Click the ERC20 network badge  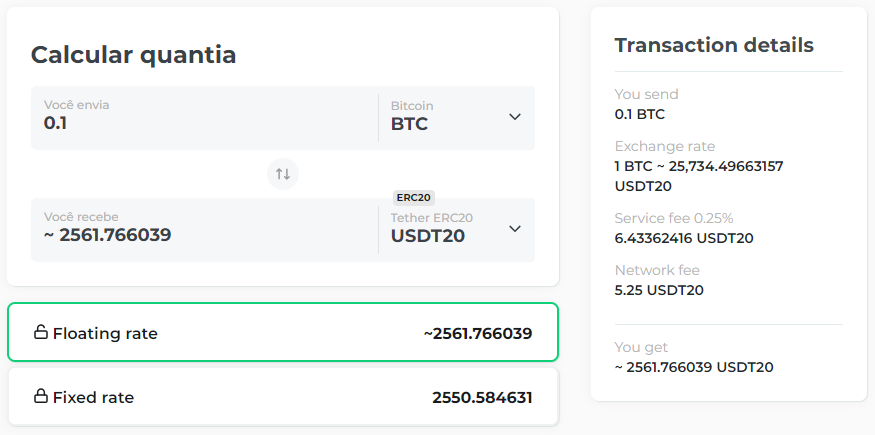tap(414, 198)
